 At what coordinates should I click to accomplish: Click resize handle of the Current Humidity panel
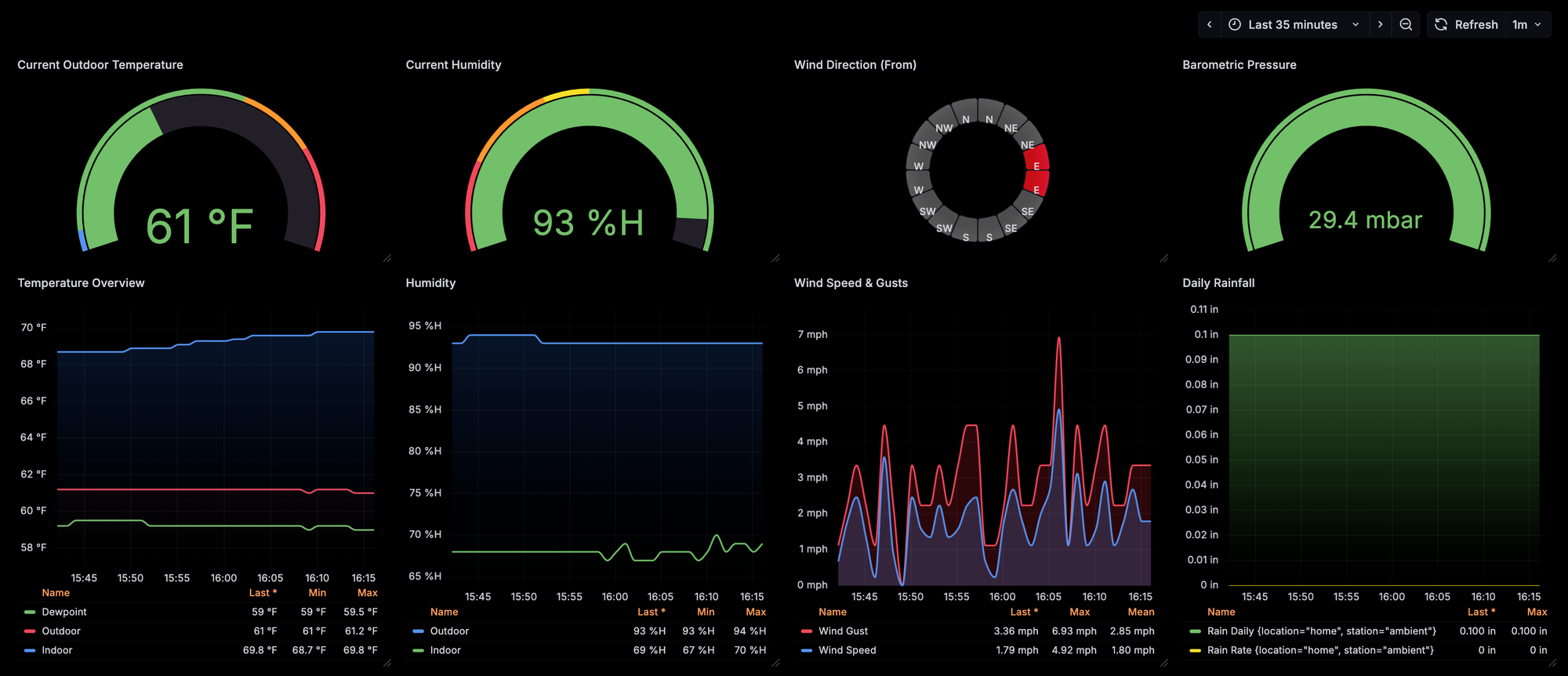775,258
